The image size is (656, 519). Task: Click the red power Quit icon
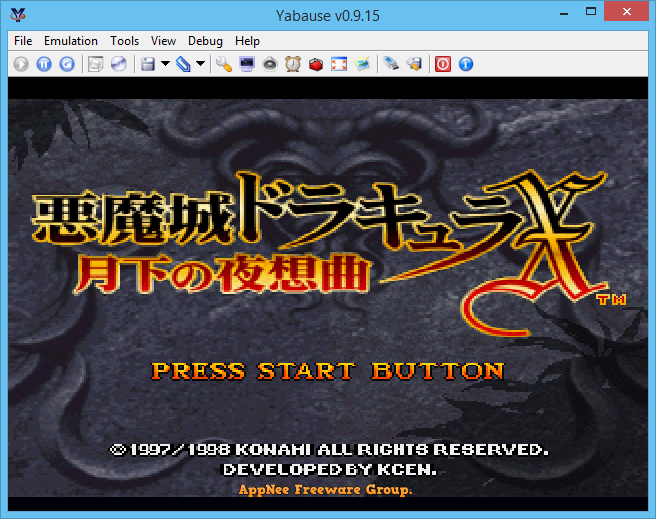[x=443, y=64]
